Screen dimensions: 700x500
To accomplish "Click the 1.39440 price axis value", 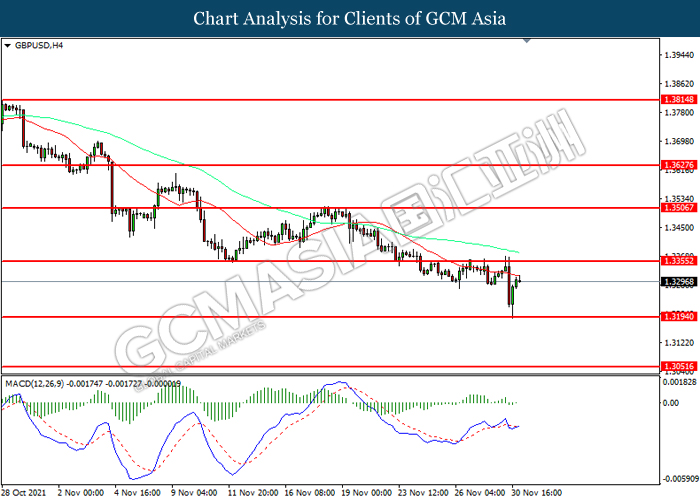I will 679,55.
